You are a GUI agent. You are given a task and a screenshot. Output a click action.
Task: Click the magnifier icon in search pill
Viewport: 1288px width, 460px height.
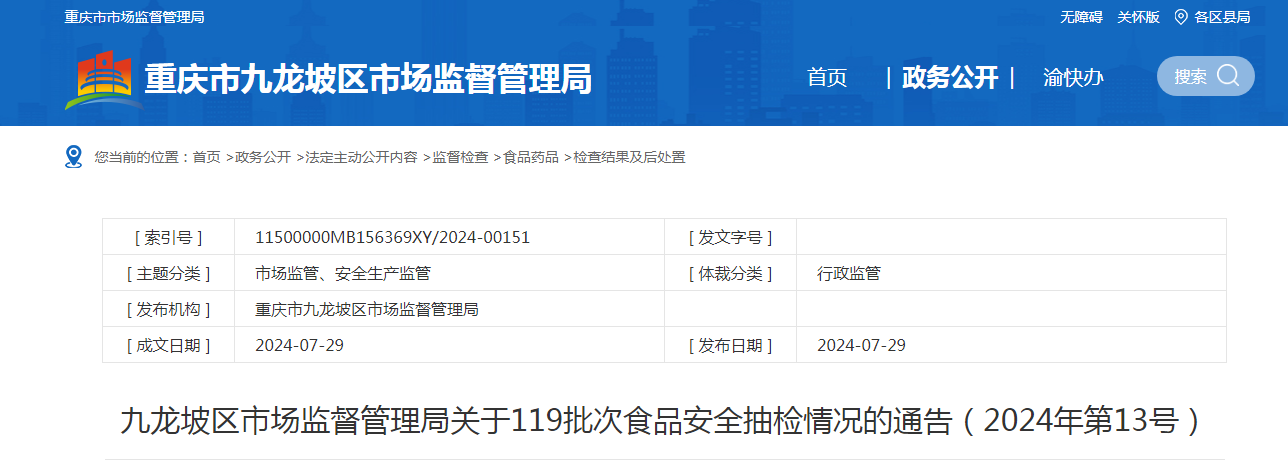tap(1228, 76)
